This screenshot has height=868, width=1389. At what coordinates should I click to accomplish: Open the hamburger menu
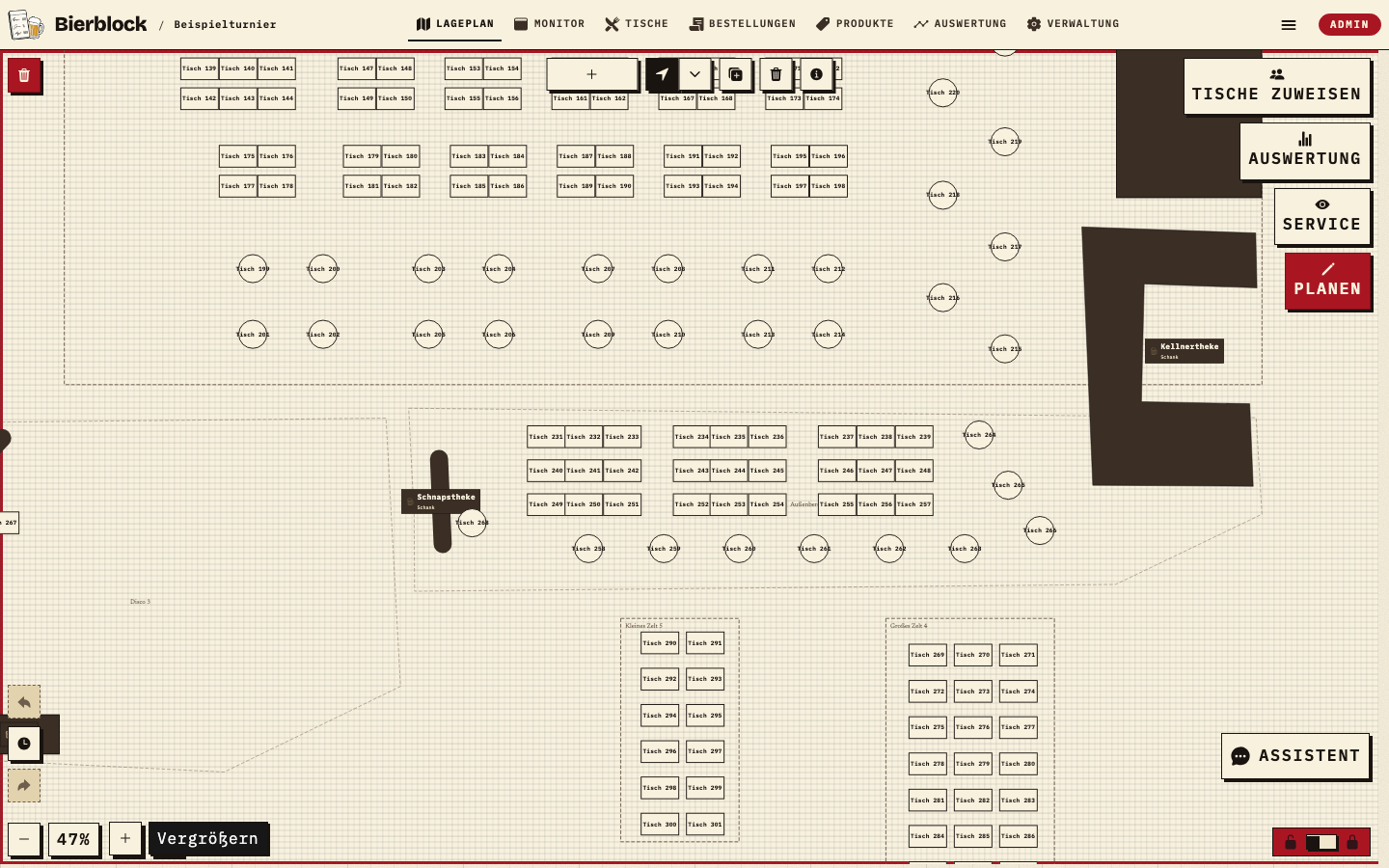(x=1289, y=25)
